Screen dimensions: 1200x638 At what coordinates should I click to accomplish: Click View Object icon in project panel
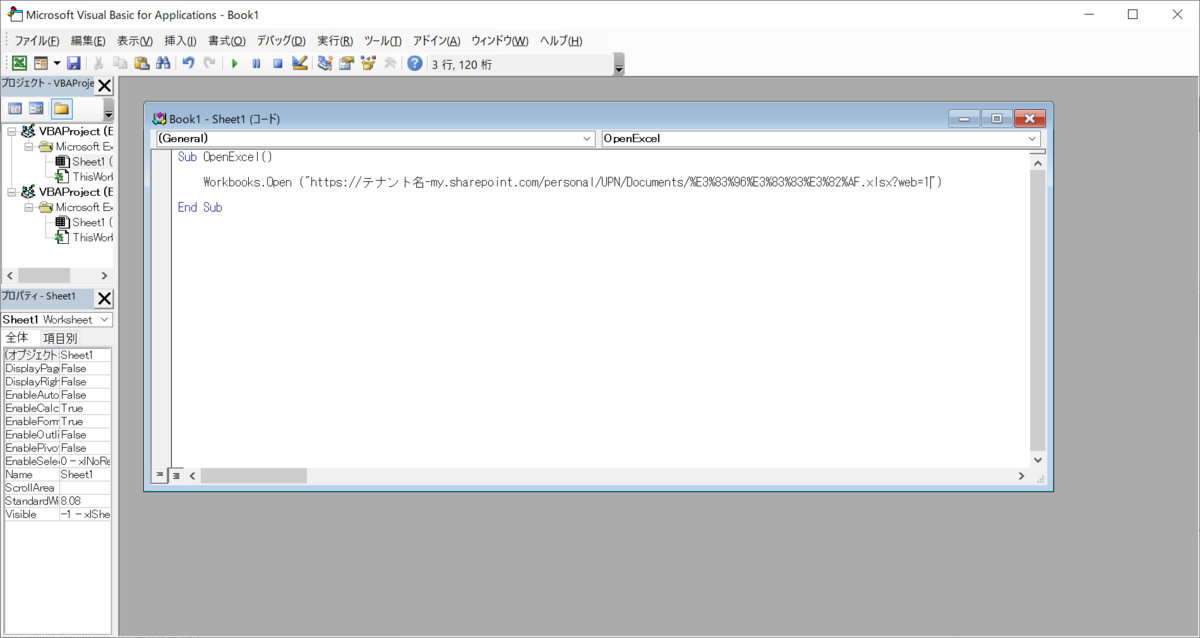point(36,108)
